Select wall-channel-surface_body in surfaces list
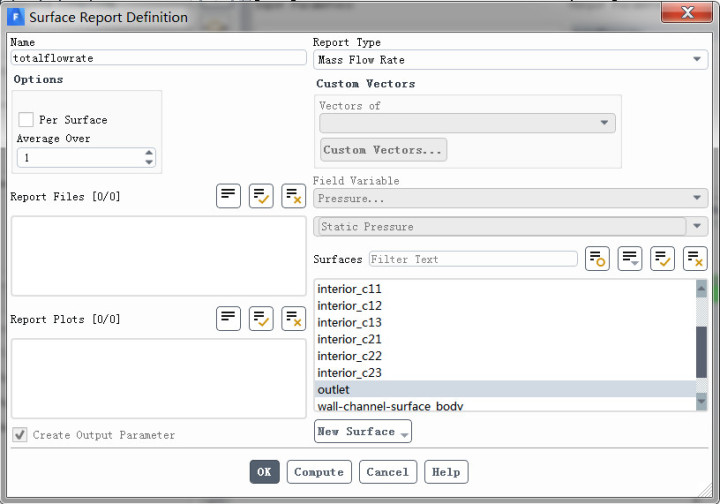The image size is (720, 504). [505, 405]
